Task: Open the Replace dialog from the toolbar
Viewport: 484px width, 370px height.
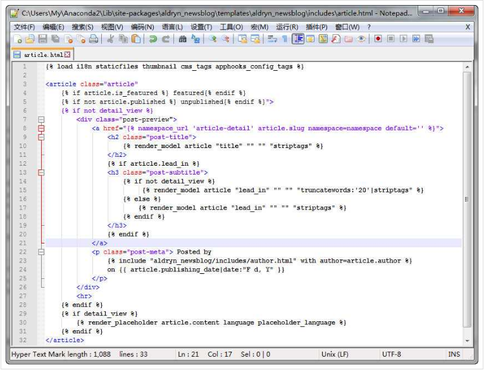Action: pos(195,39)
